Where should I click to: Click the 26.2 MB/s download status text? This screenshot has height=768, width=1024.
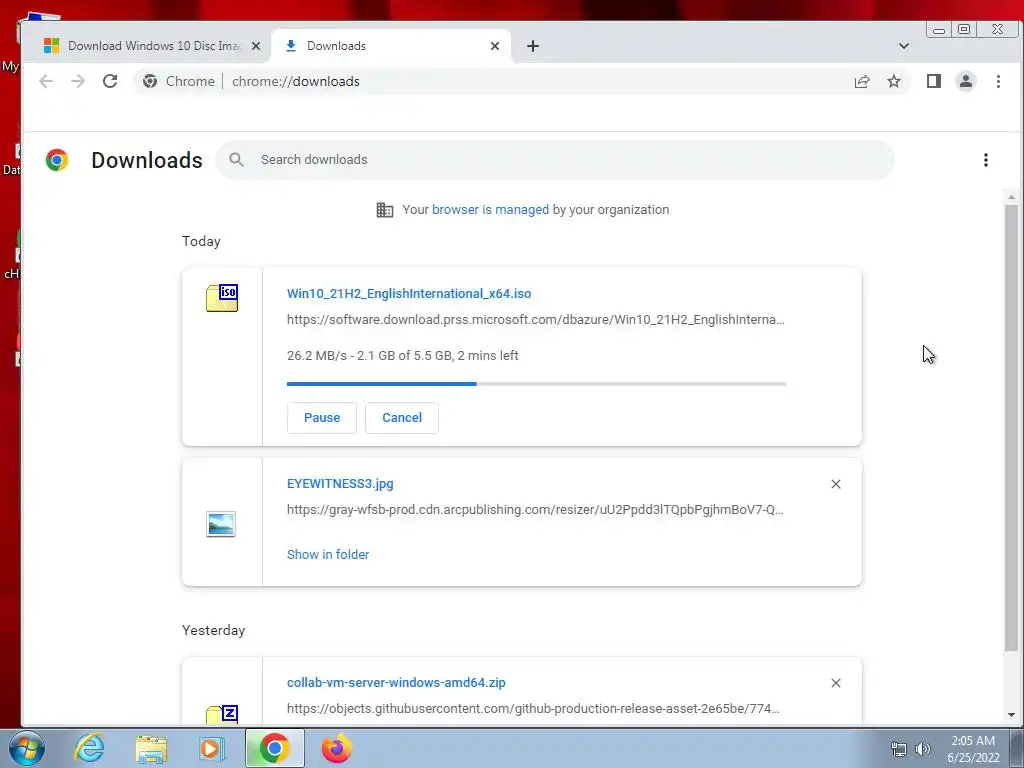tap(402, 356)
